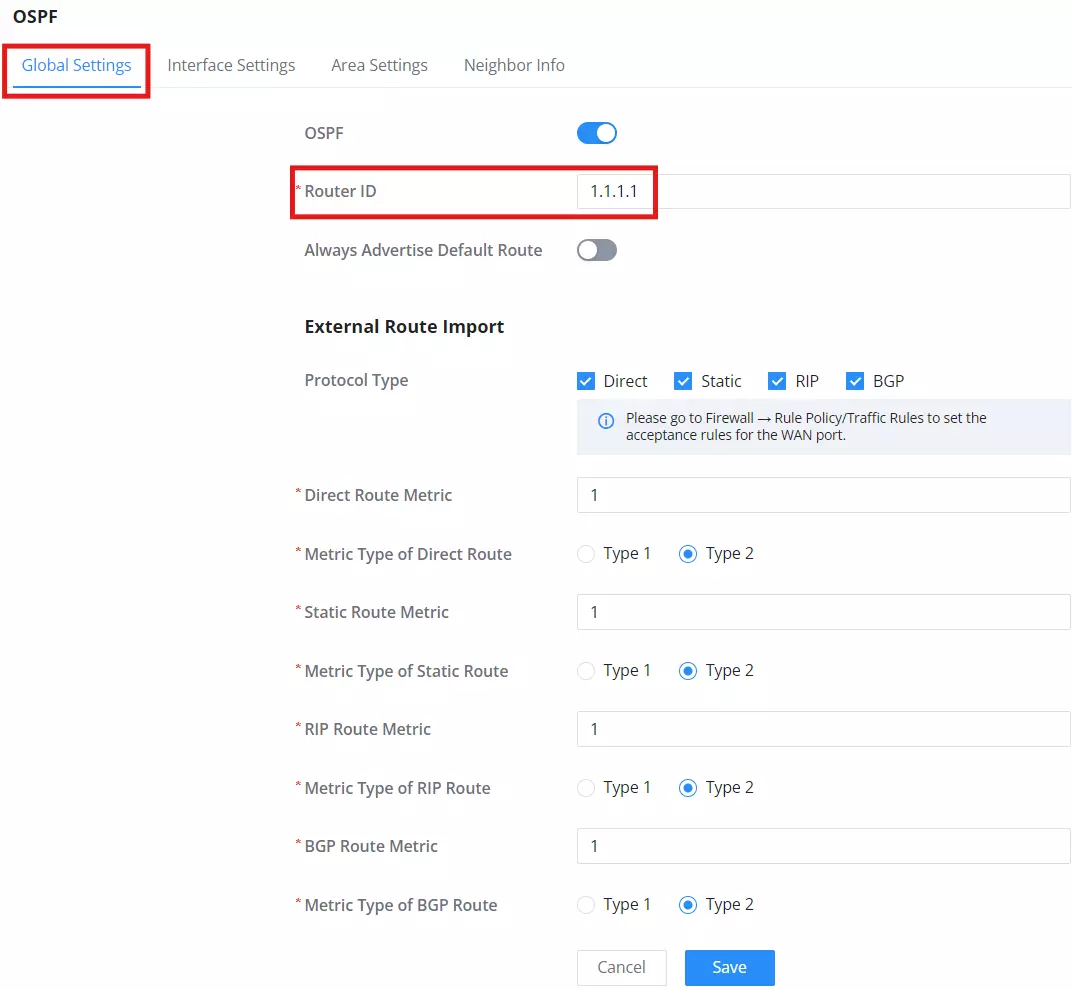Click the OSPF page title
This screenshot has width=1072, height=990.
(36, 16)
